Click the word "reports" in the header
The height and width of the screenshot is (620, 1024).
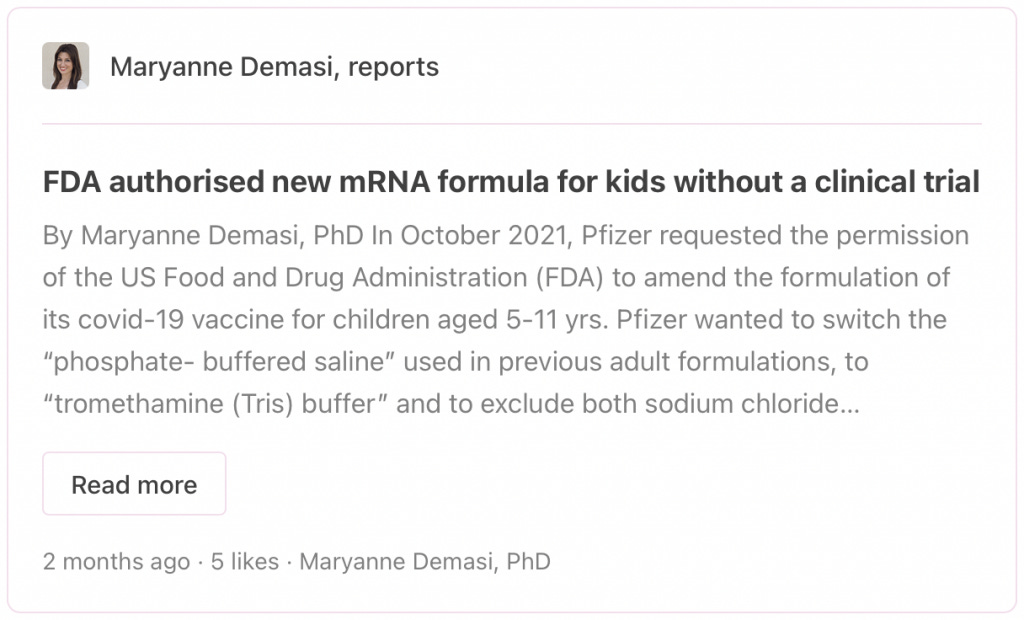[393, 67]
